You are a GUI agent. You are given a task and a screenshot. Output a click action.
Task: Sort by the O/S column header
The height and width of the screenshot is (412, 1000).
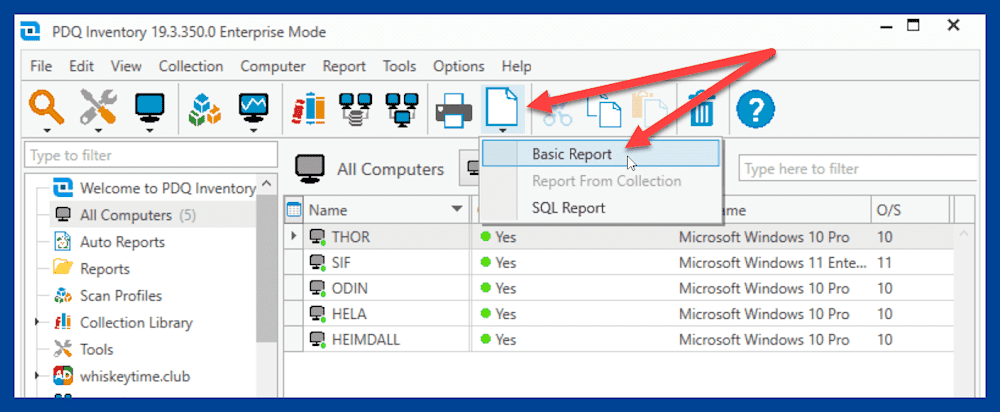click(x=910, y=210)
